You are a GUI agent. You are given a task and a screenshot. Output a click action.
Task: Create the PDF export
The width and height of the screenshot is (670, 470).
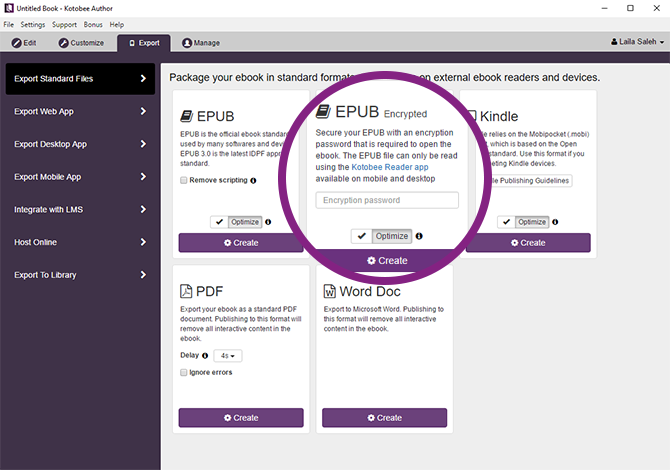[x=241, y=418]
